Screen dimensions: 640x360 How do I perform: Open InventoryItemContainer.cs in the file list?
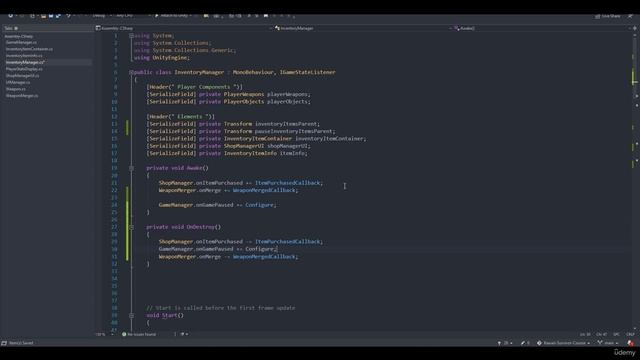(29, 49)
